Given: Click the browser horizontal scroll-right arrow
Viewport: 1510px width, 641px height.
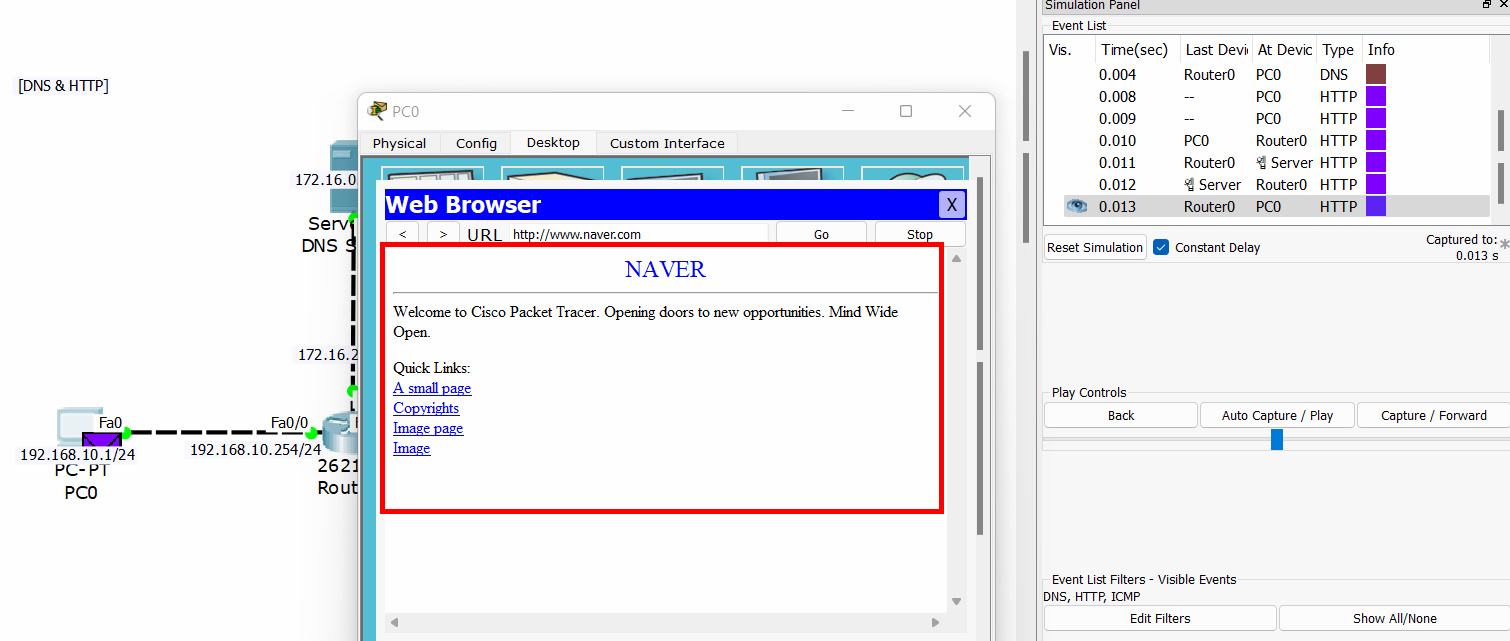Looking at the screenshot, I should 936,622.
